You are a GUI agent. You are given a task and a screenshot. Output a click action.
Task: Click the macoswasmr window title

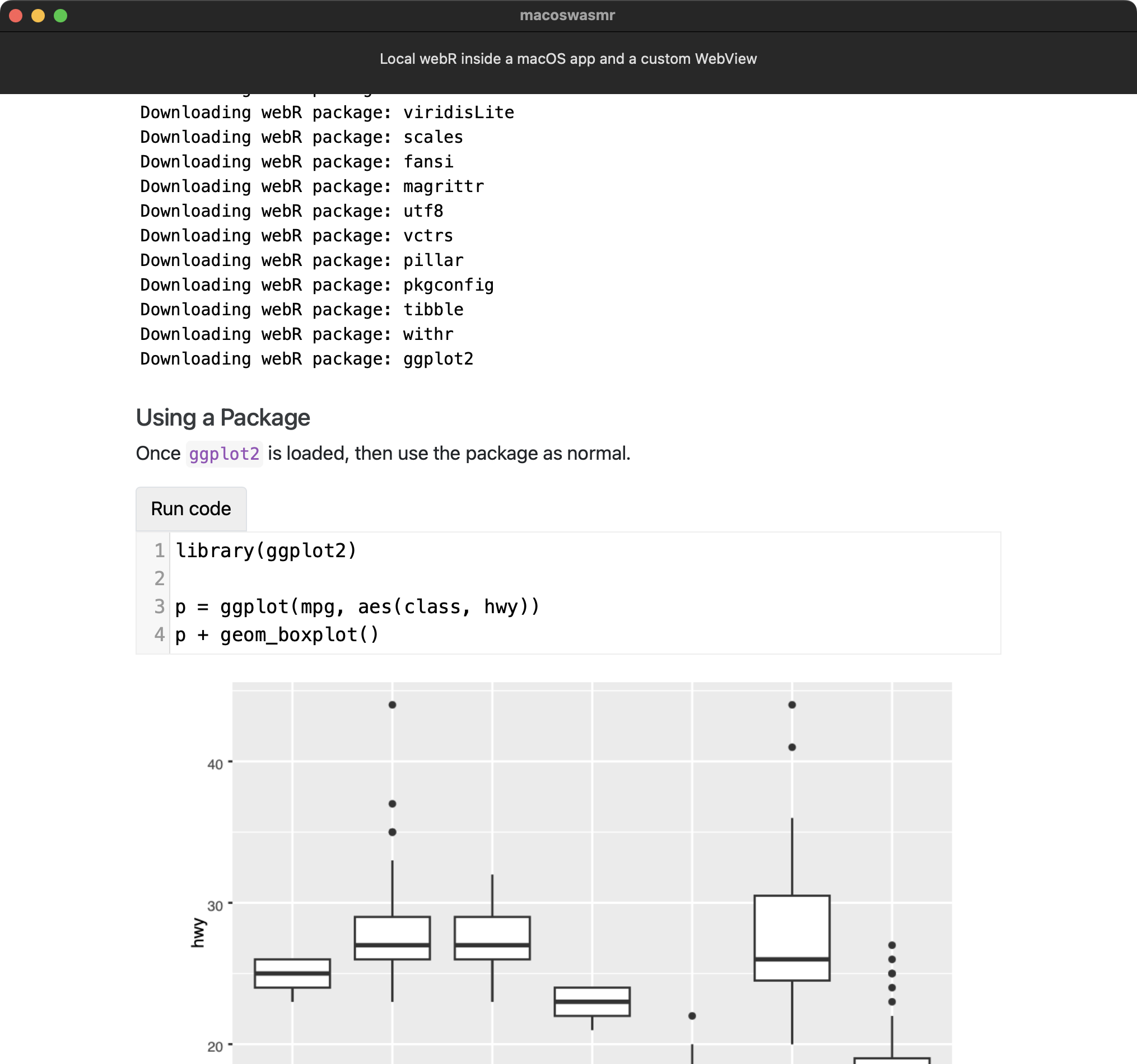(567, 16)
